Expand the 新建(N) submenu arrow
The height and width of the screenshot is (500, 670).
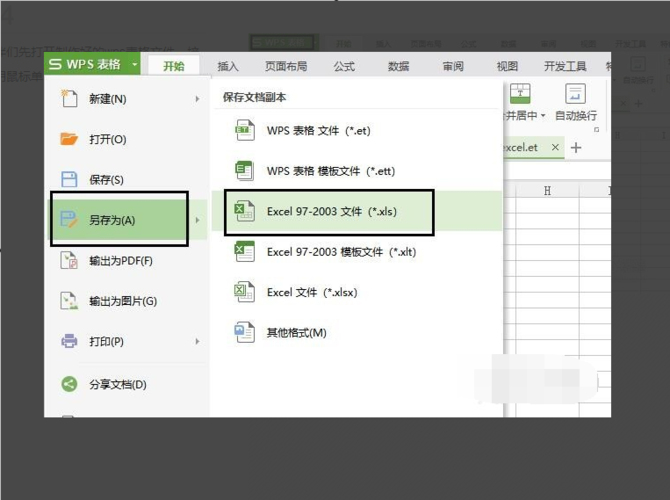click(197, 99)
